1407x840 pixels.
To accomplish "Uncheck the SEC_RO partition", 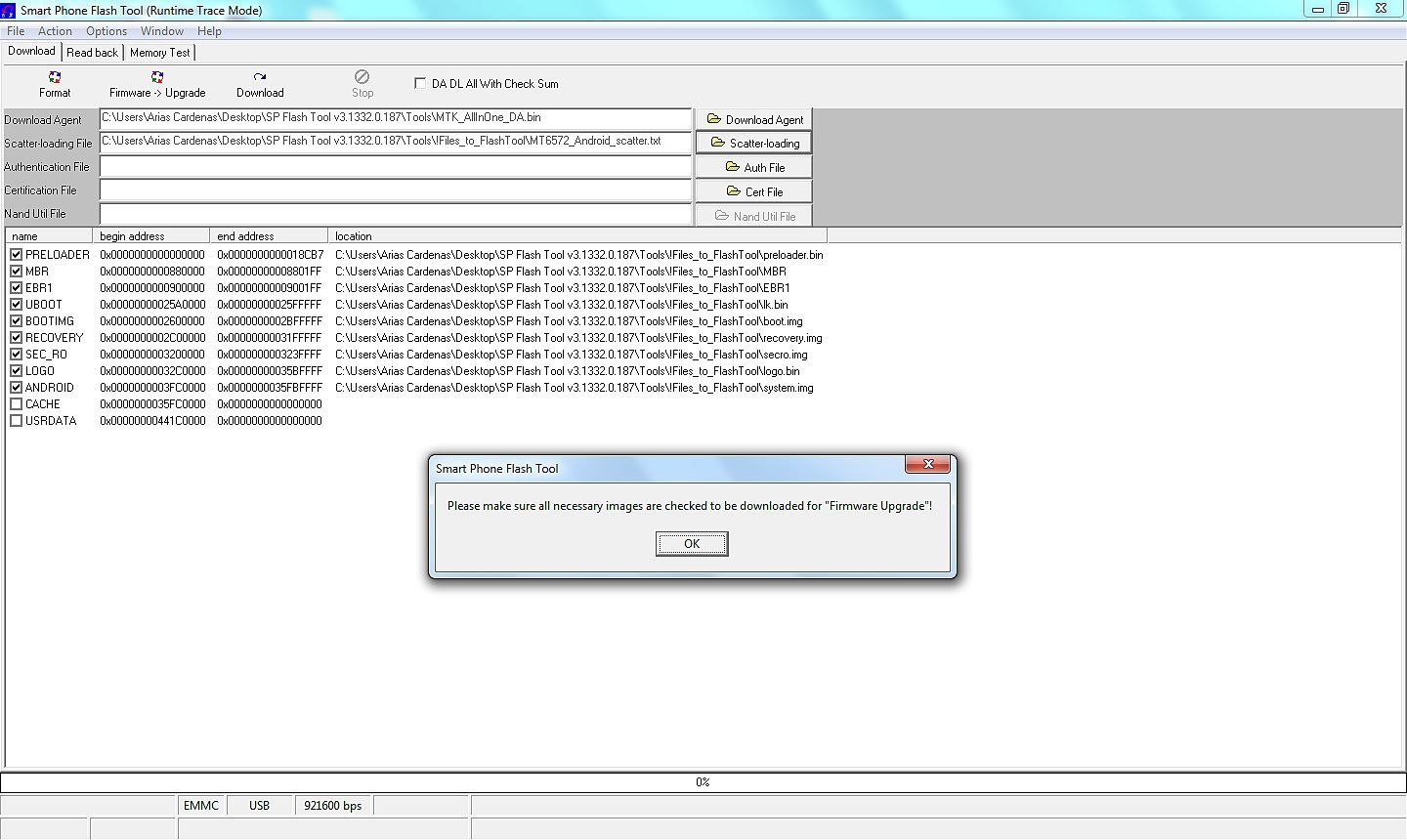I will (16, 355).
